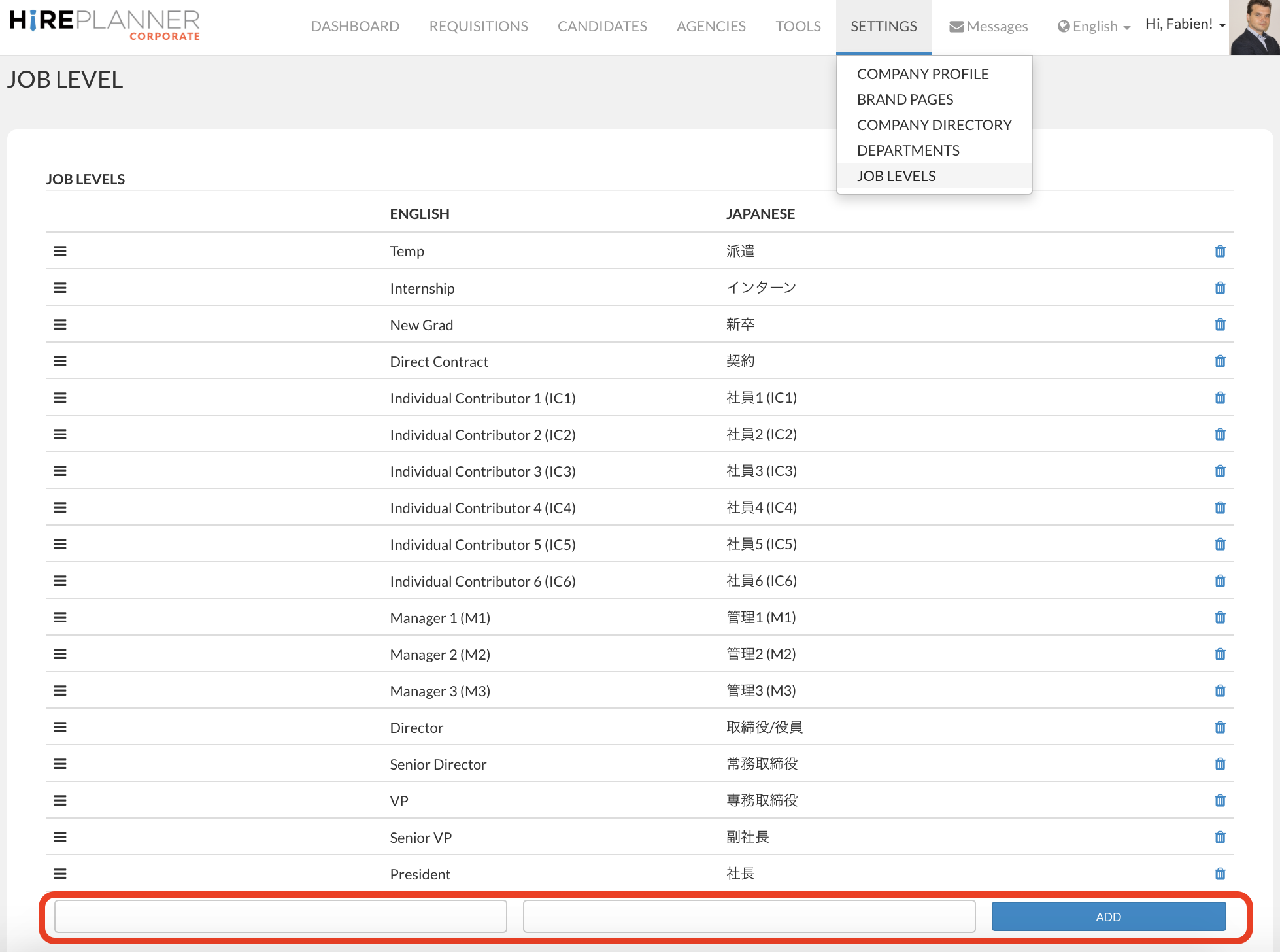Click the Messages envelope icon

(x=956, y=27)
